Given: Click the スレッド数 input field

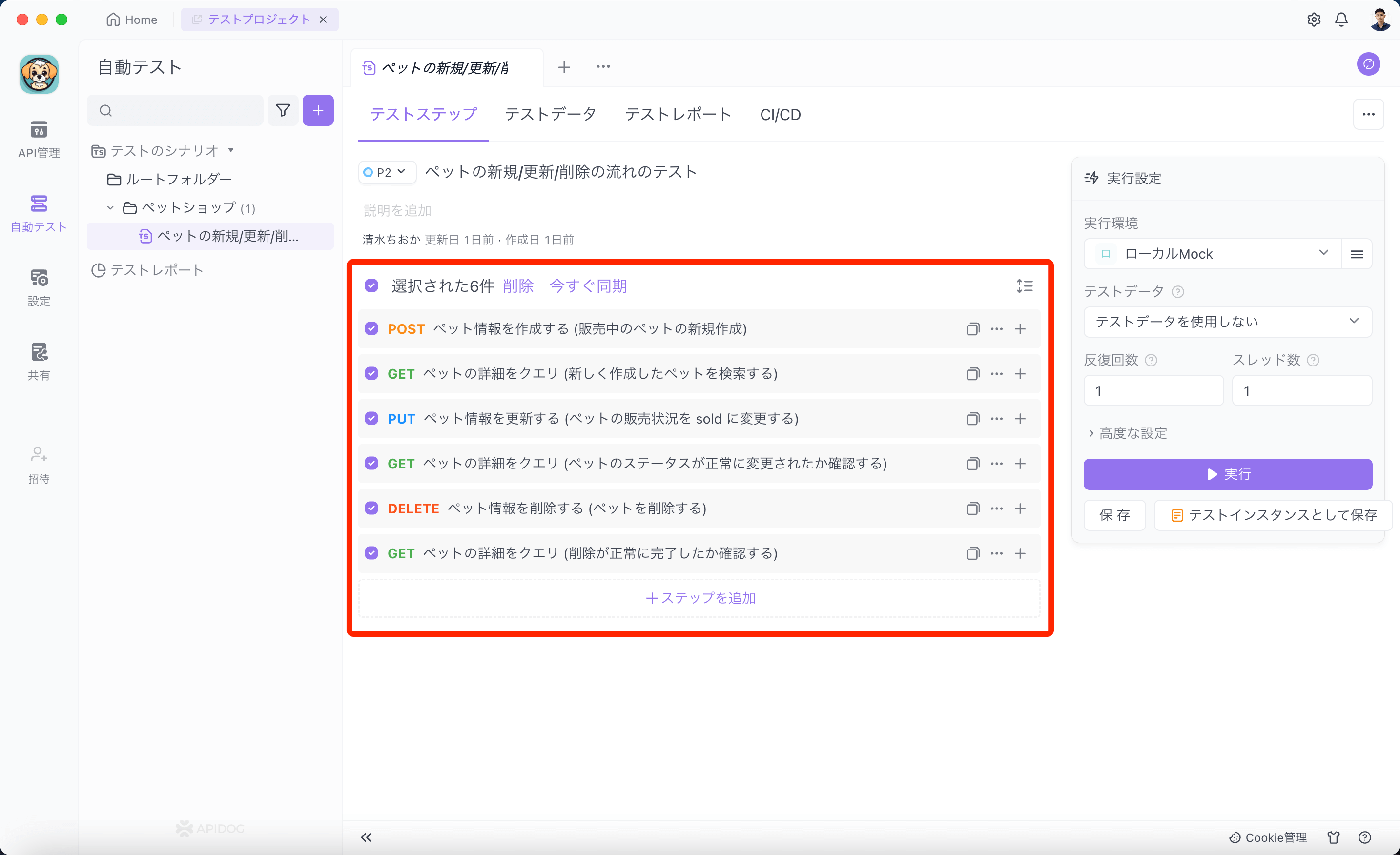Looking at the screenshot, I should [x=1302, y=391].
